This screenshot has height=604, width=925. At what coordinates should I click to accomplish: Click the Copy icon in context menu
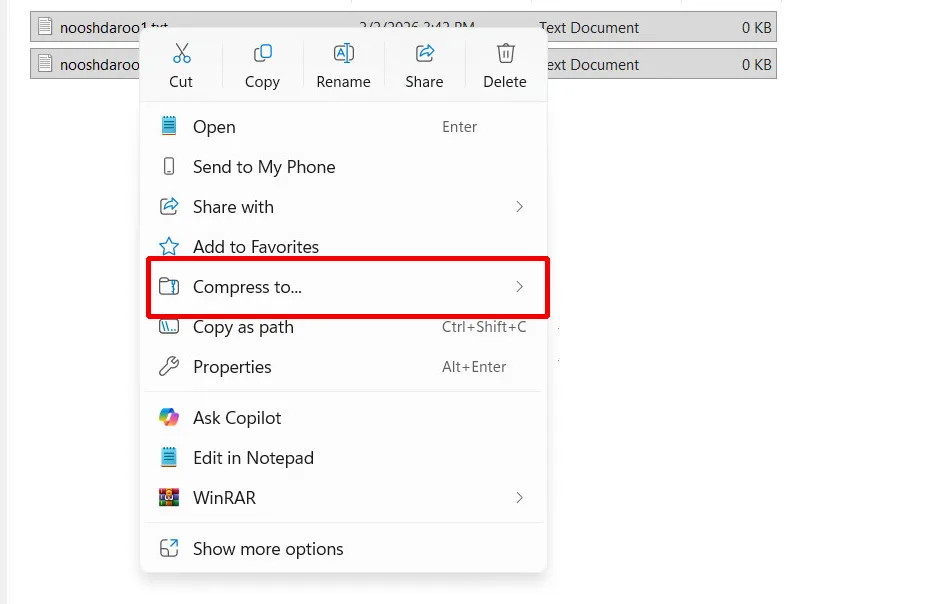(262, 54)
